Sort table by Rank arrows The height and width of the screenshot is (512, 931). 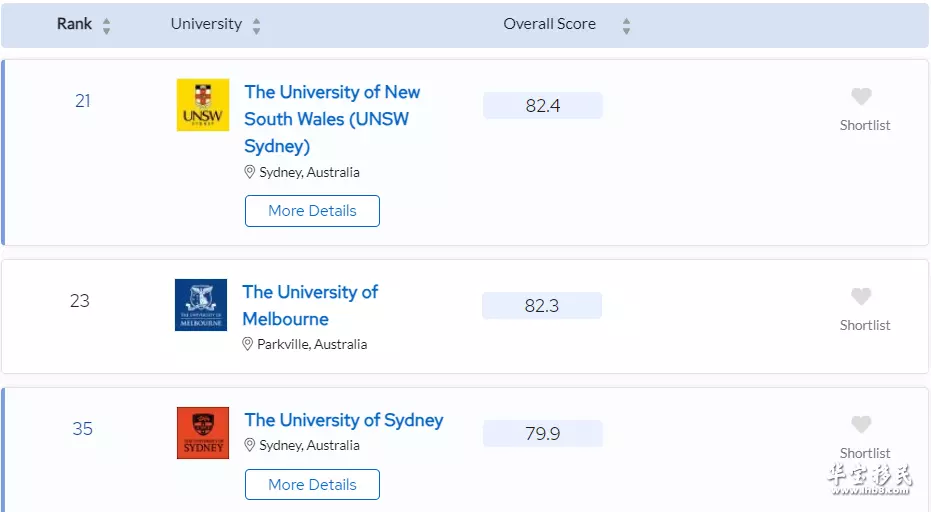[106, 26]
